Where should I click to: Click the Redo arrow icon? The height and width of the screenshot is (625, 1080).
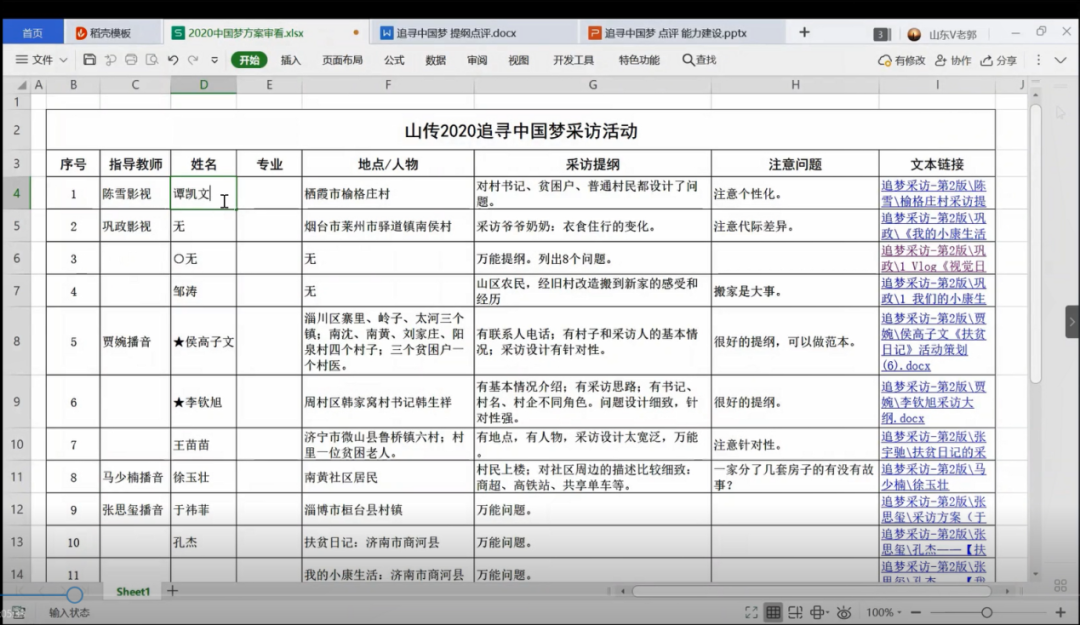[x=193, y=60]
